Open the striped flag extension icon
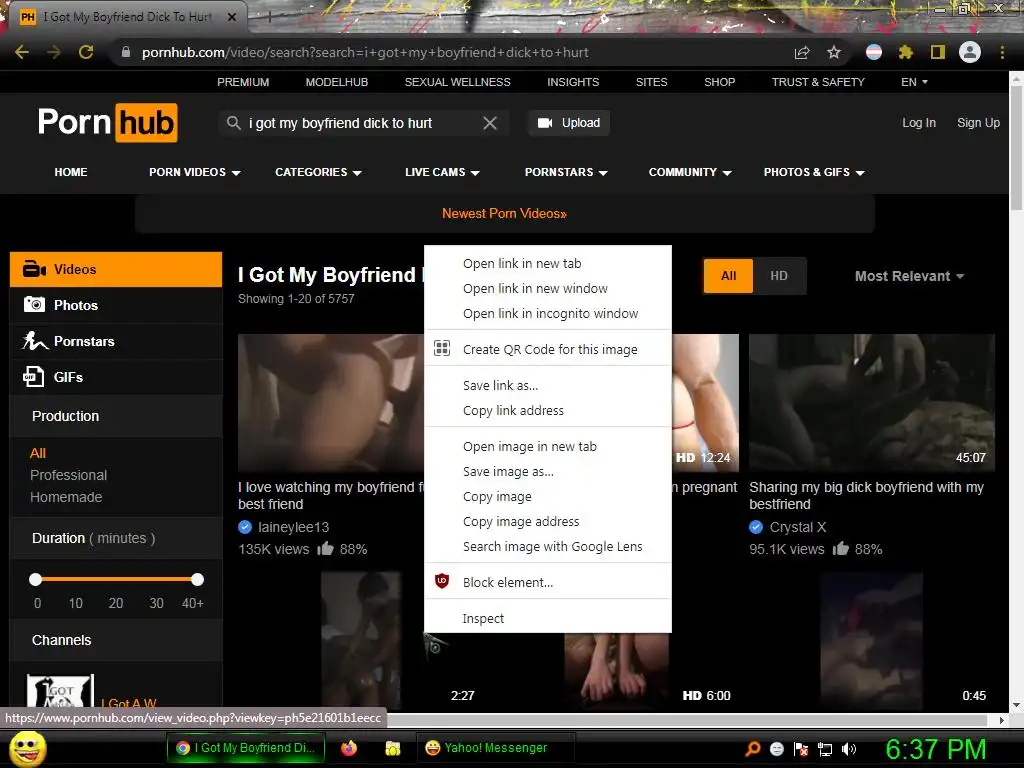The image size is (1024, 768). pyautogui.click(x=874, y=52)
